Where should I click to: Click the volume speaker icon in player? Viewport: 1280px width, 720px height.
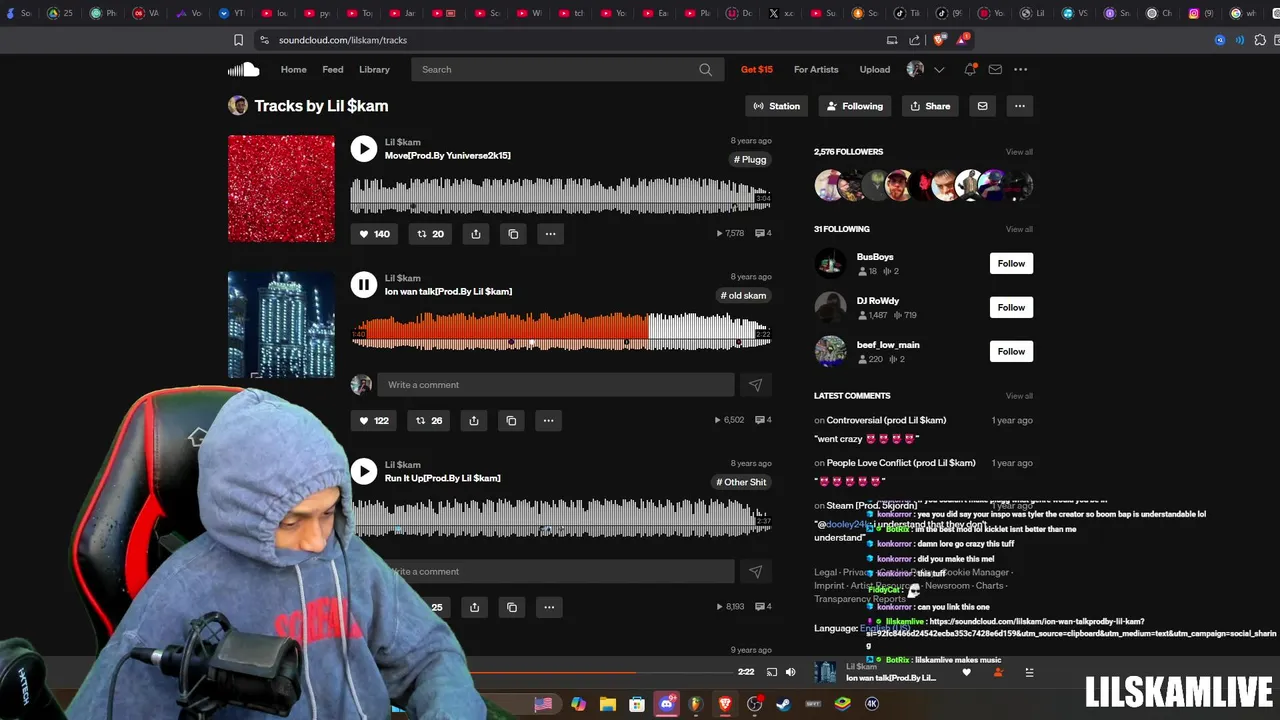tap(790, 672)
